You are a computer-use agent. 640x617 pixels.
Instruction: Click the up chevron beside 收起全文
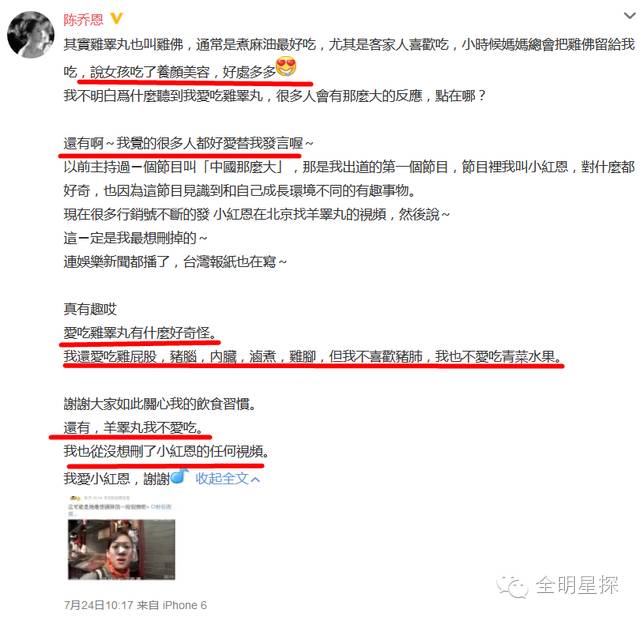tap(255, 479)
